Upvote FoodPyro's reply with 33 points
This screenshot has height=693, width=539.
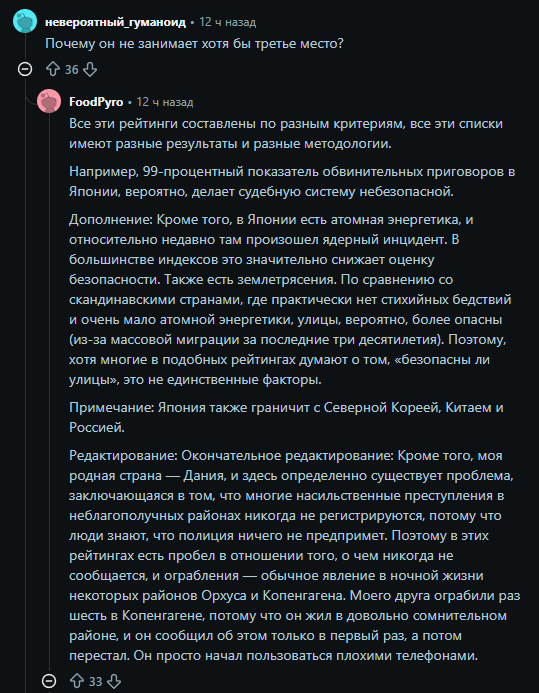77,681
